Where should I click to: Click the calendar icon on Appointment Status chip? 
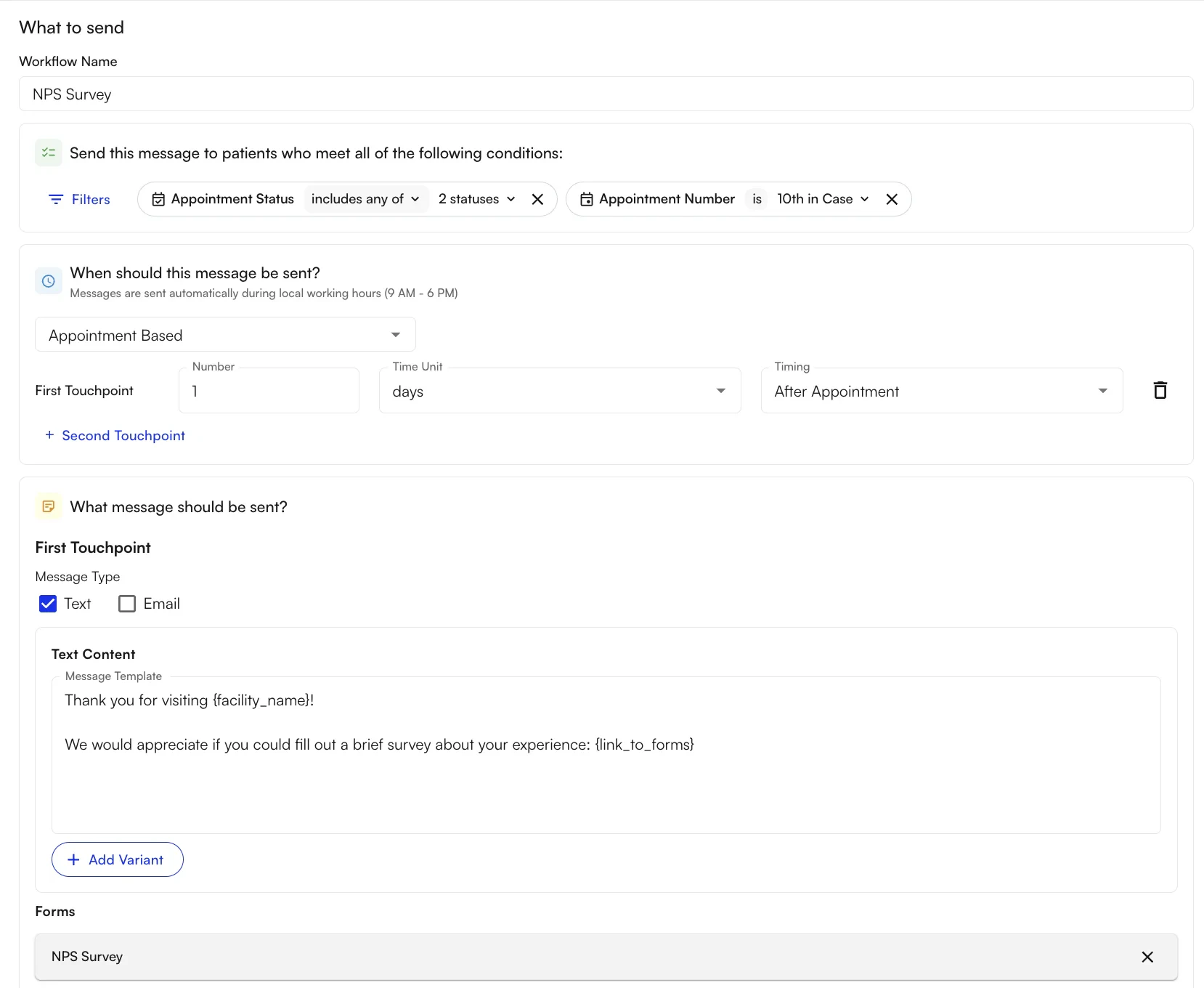click(x=158, y=198)
